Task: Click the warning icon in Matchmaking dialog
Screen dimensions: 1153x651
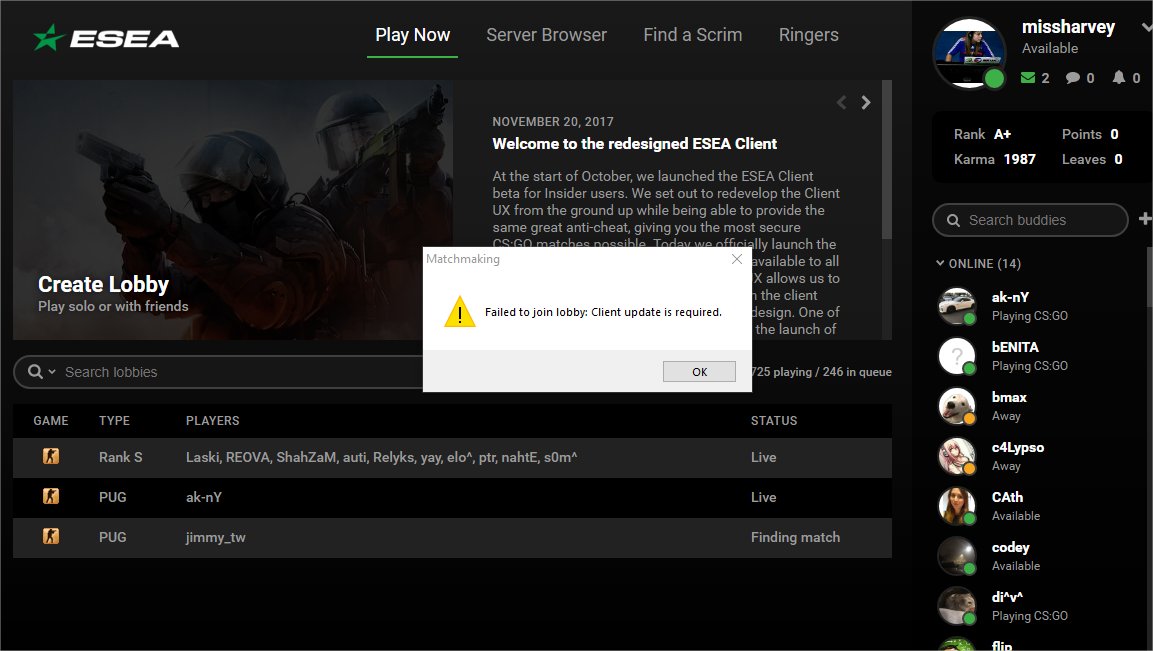Action: click(x=460, y=312)
